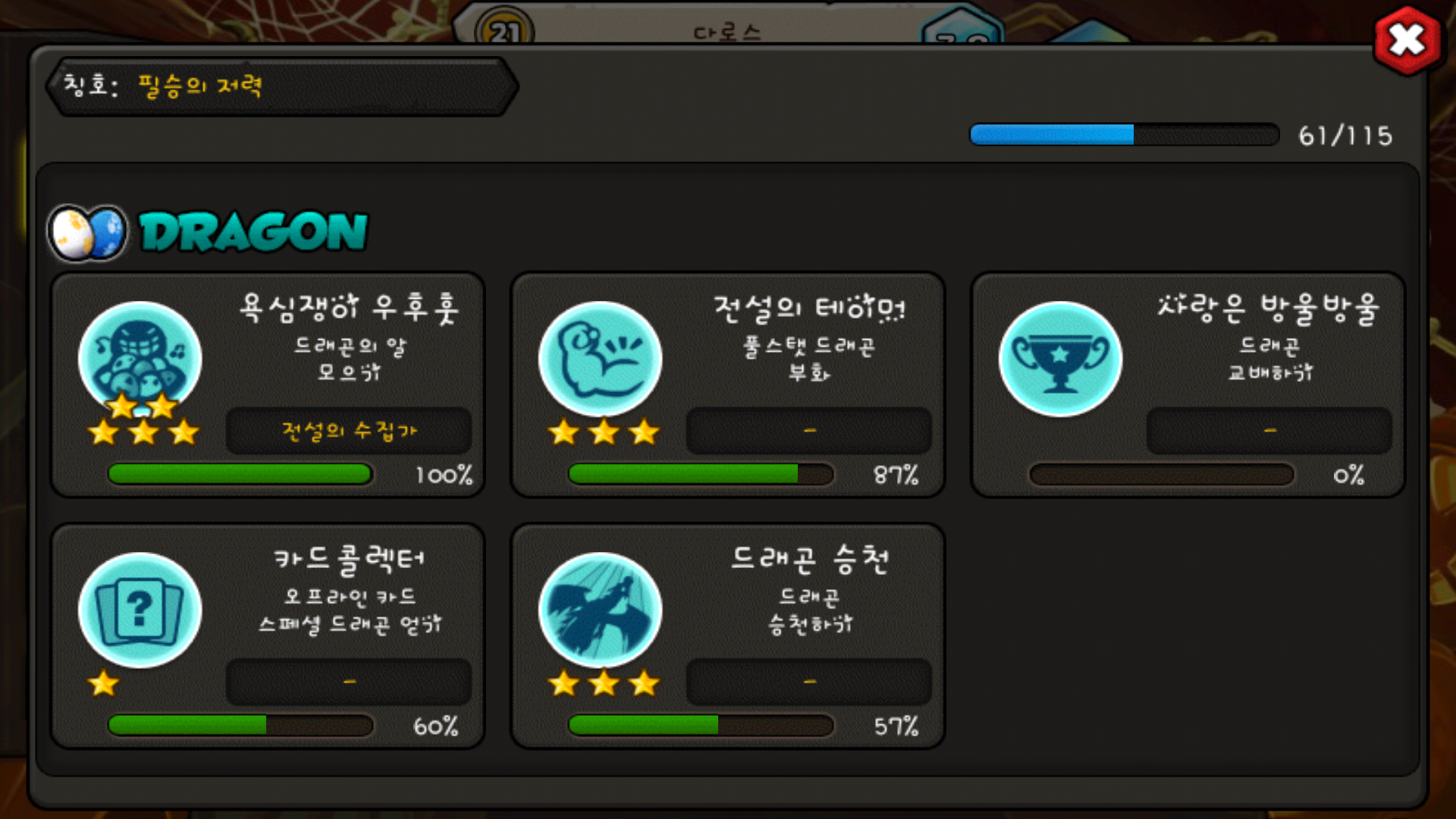Tap the dragon eggs icon beside DRAGON
1456x819 pixels.
88,233
